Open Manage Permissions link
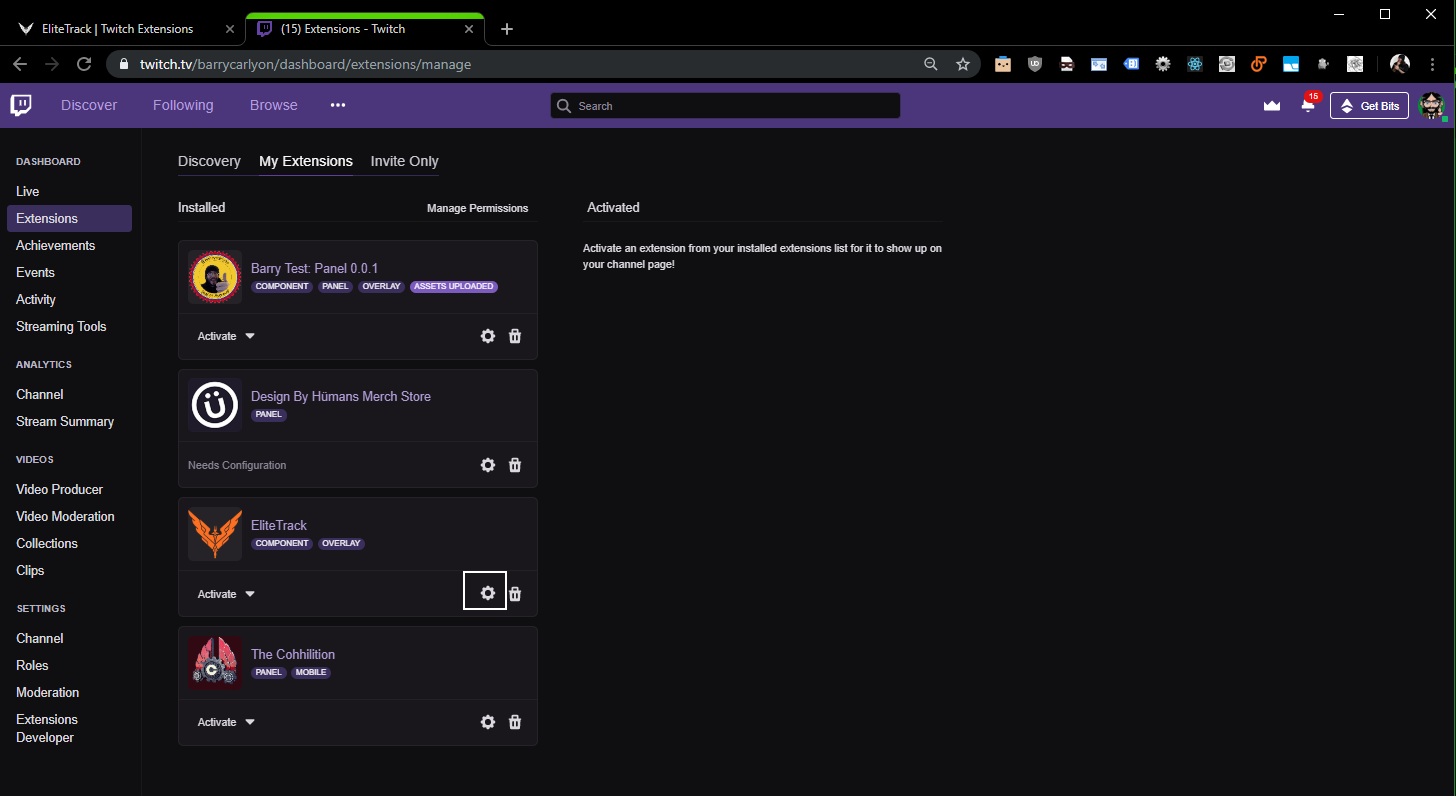1456x796 pixels. pyautogui.click(x=477, y=208)
